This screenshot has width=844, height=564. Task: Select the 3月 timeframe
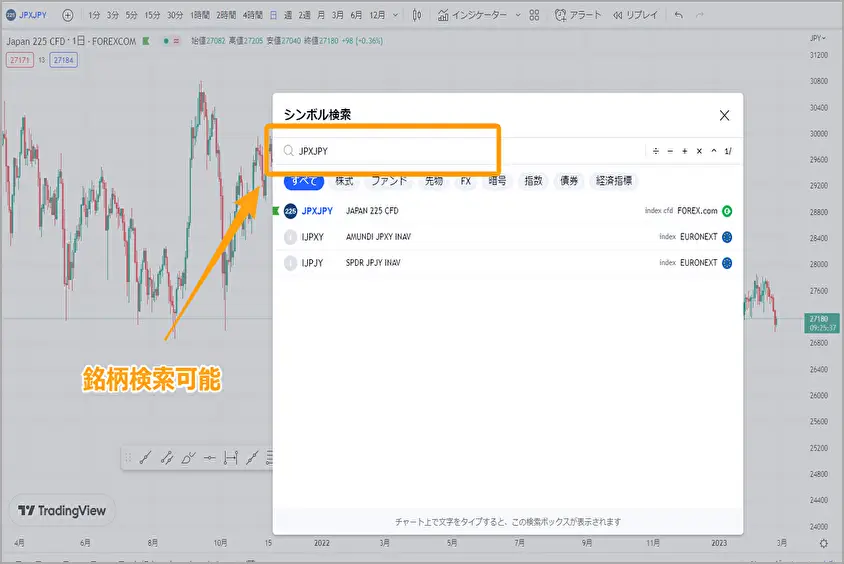coord(337,15)
